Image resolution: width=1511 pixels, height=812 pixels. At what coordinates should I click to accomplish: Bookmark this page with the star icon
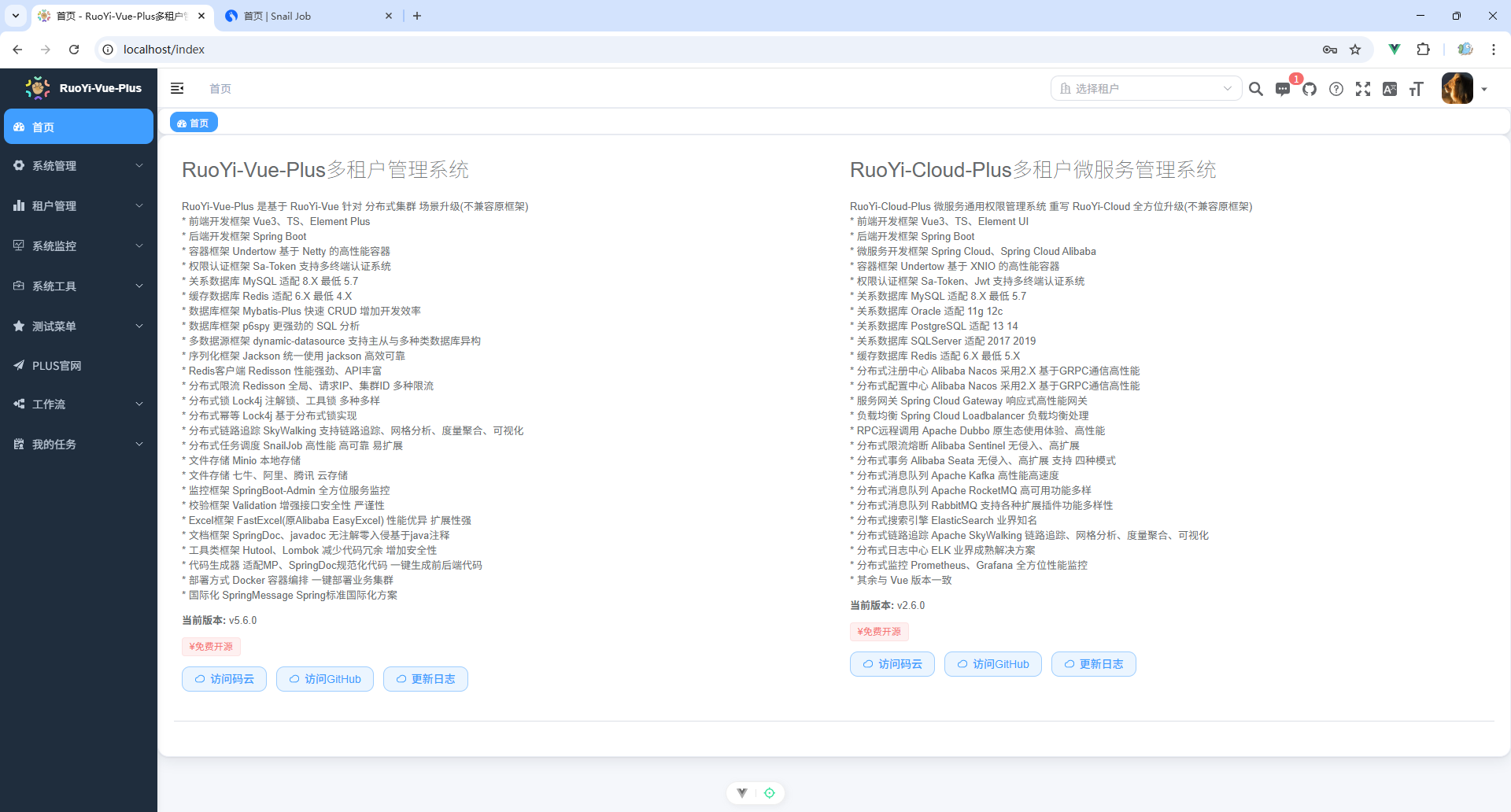(x=1355, y=50)
